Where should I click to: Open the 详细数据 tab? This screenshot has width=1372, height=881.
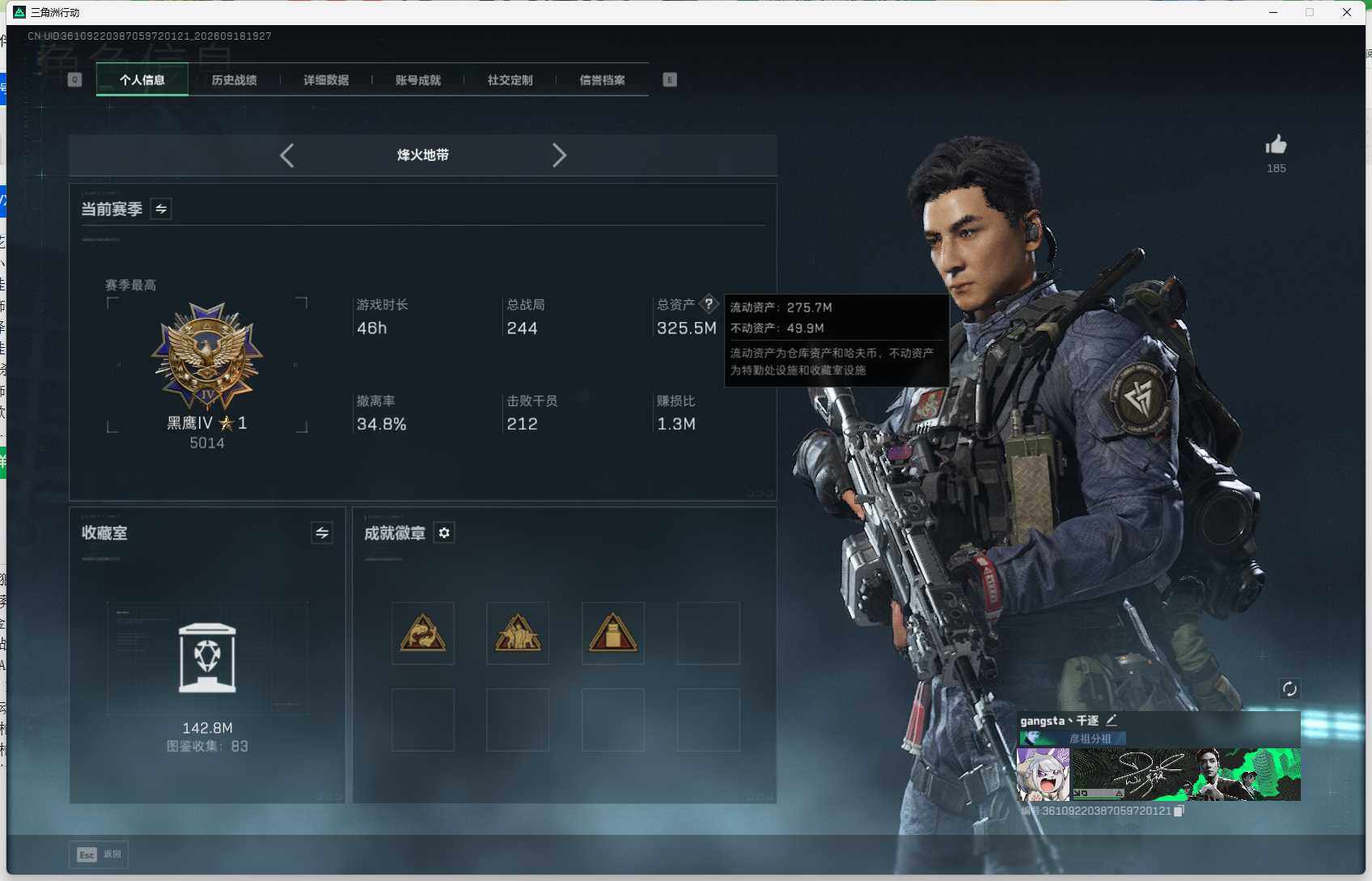click(x=326, y=80)
